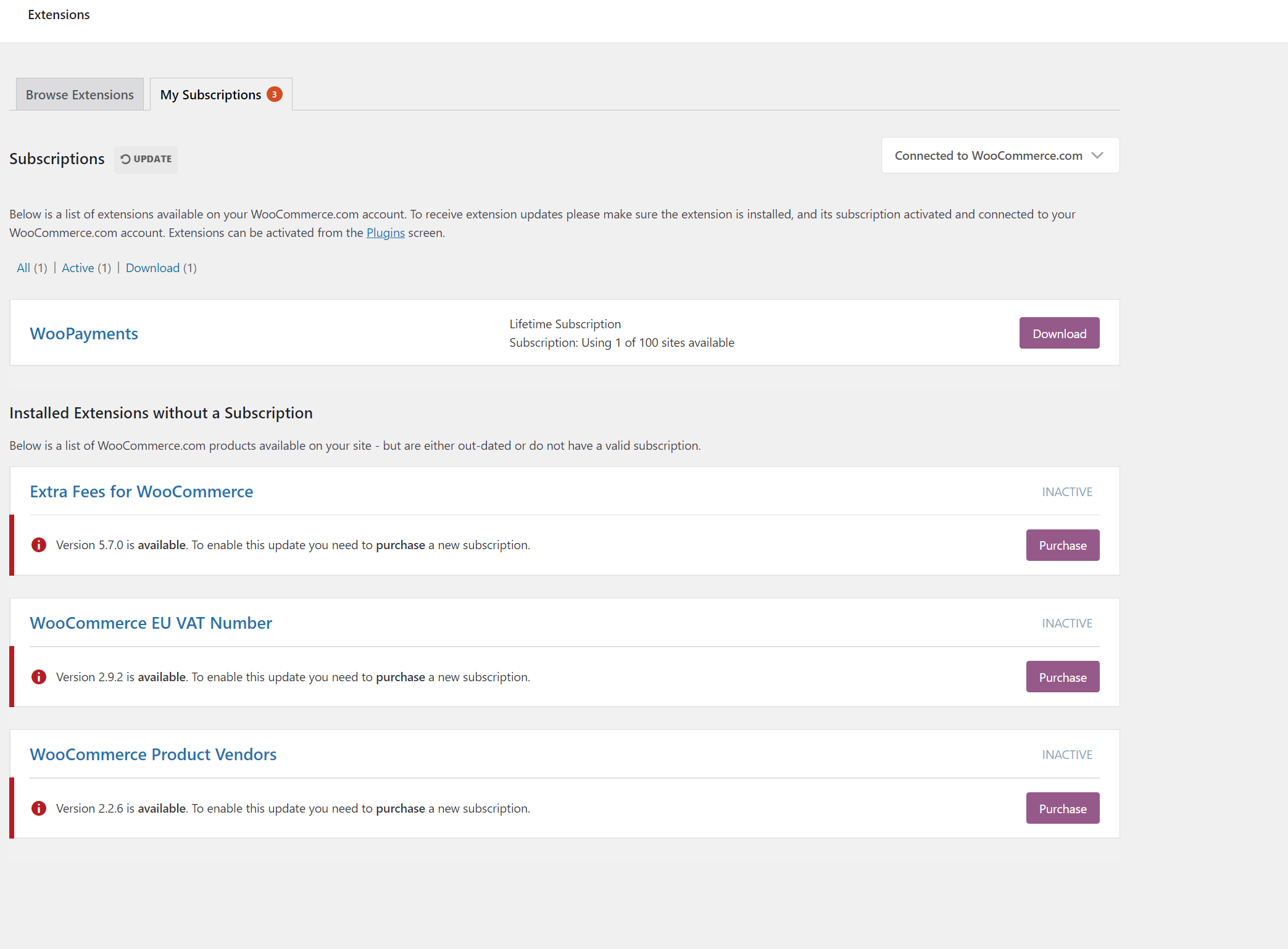Viewport: 1288px width, 949px height.
Task: Purchase Extra Fees for WooCommerce subscription
Action: (x=1062, y=545)
